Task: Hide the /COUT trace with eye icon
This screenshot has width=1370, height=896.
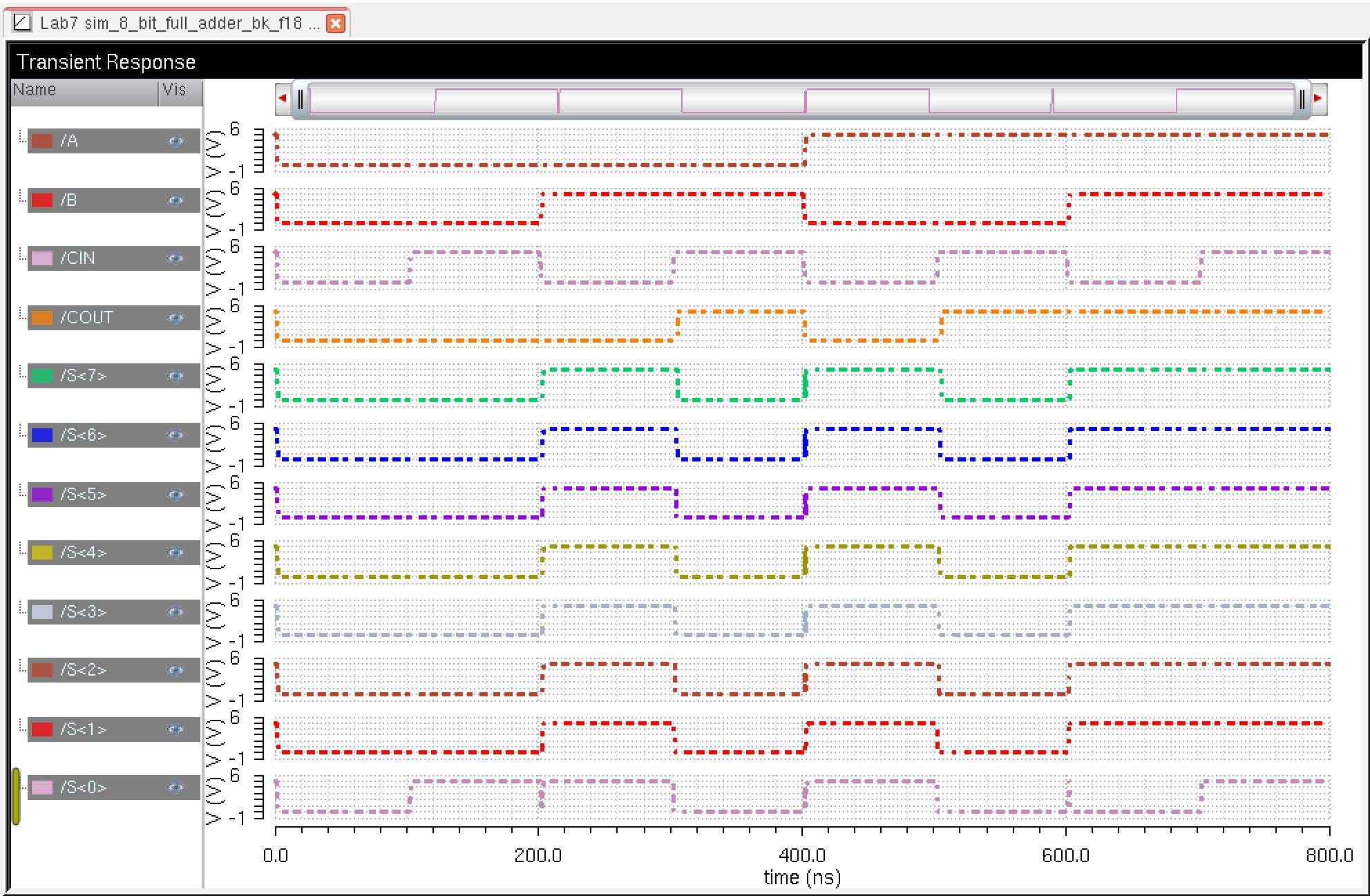Action: tap(175, 318)
